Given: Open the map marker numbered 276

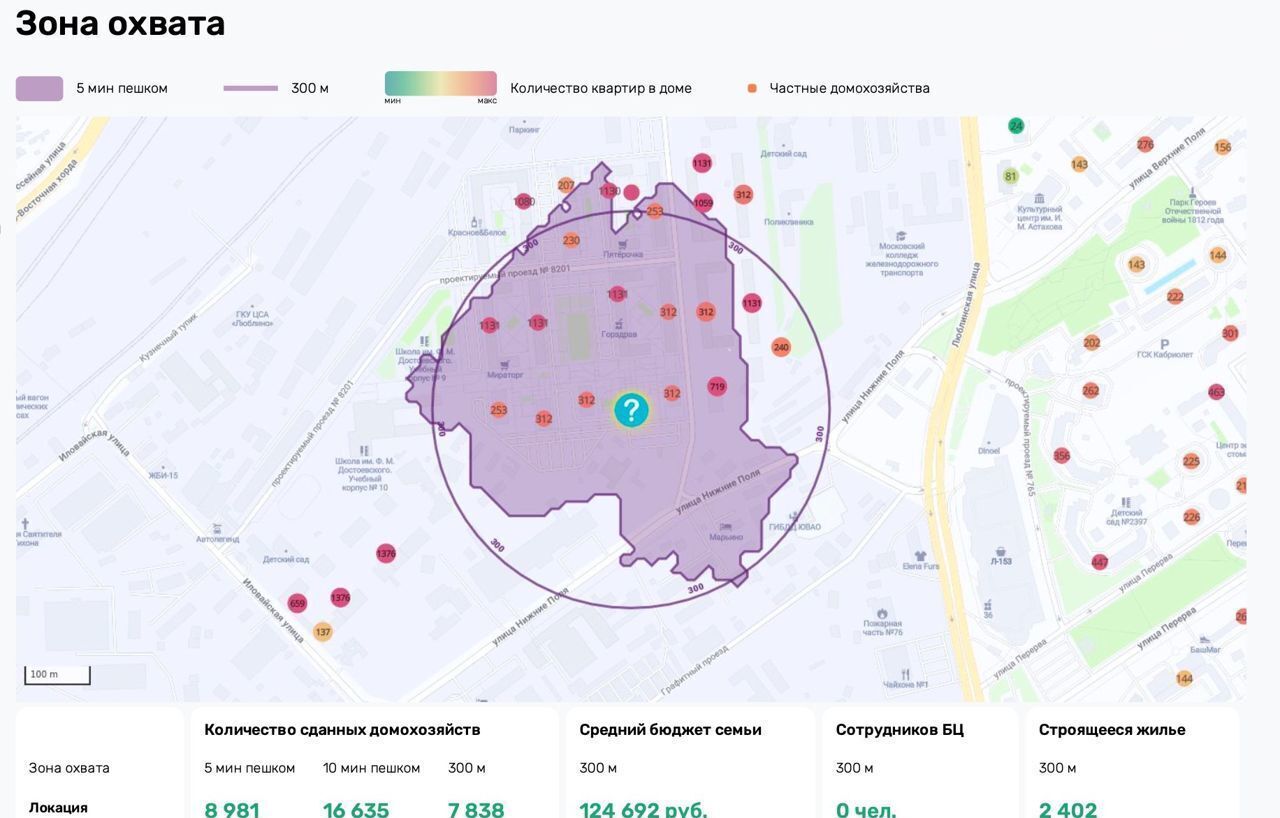Looking at the screenshot, I should (x=1145, y=145).
